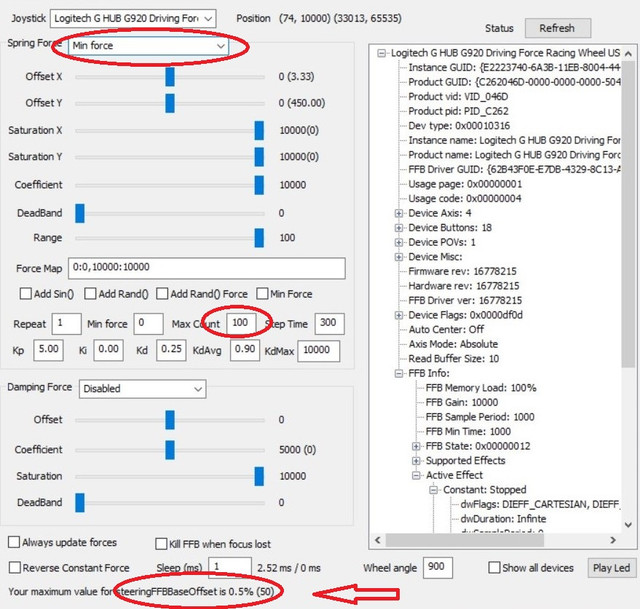Expand the FFB State tree node
The width and height of the screenshot is (640, 609).
coord(416,446)
